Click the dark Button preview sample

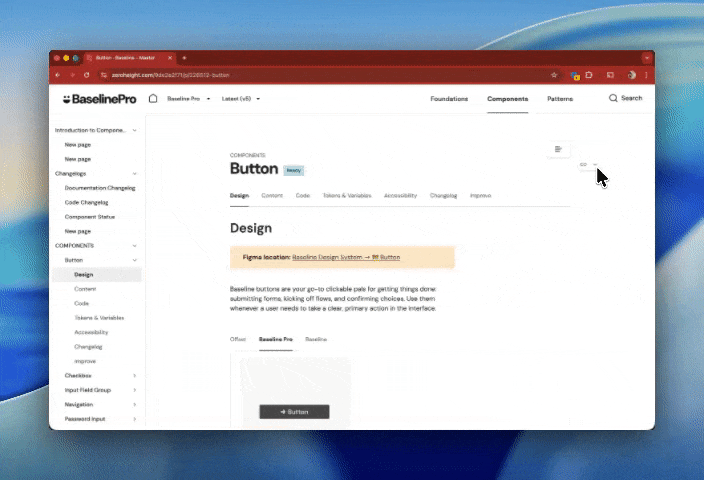(294, 411)
